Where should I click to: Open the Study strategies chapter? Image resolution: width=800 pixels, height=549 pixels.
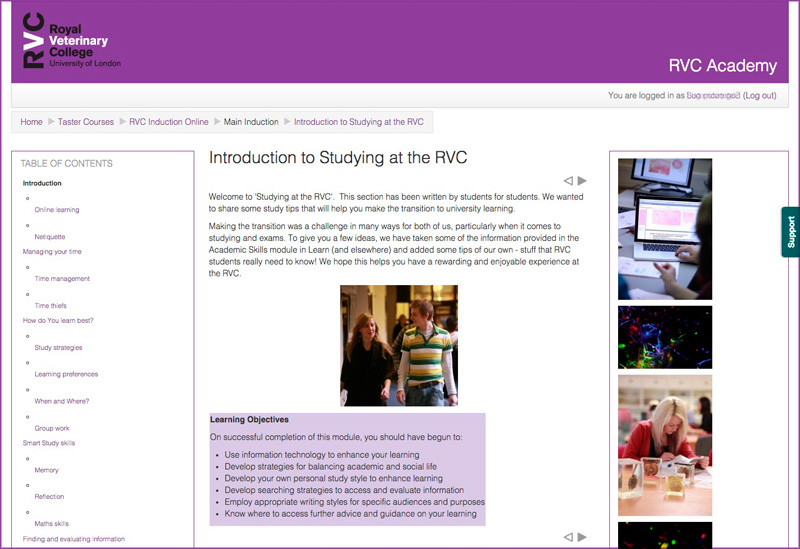coord(58,347)
